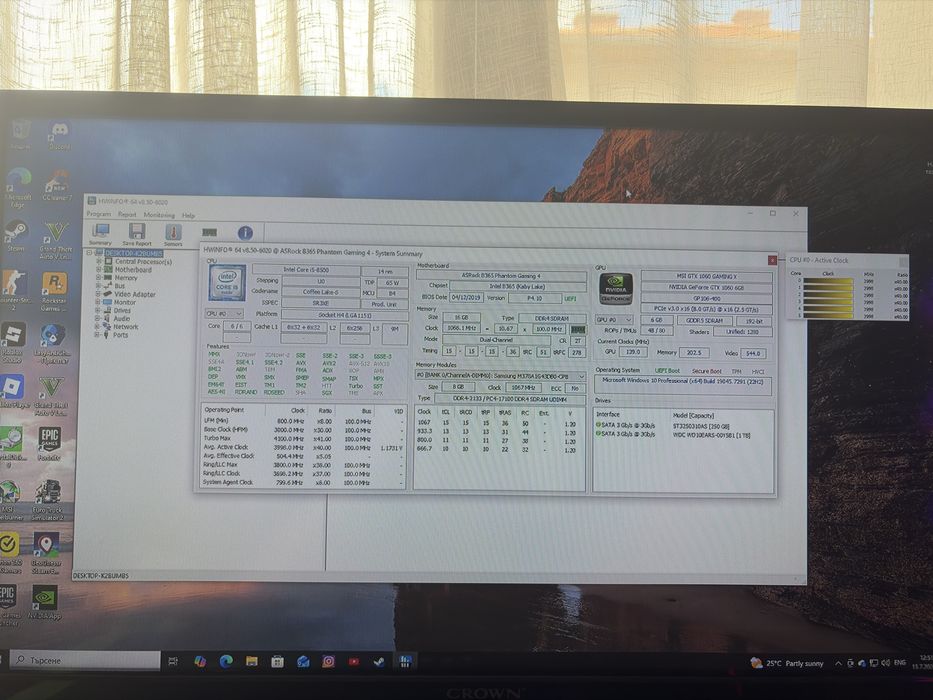Expand the Motherboard tree node

coord(99,270)
